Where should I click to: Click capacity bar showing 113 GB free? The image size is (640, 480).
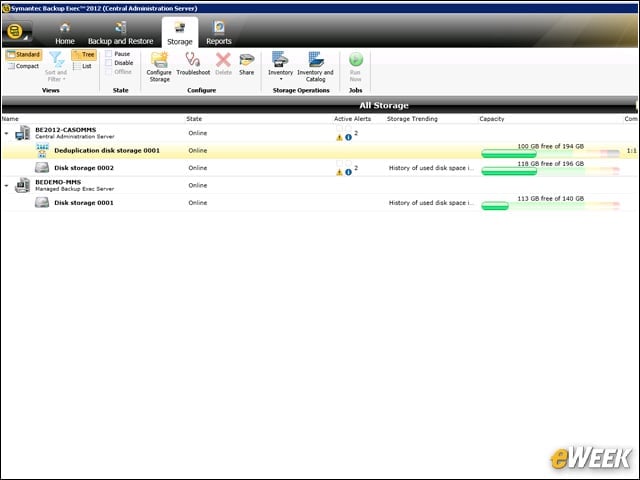pos(550,206)
